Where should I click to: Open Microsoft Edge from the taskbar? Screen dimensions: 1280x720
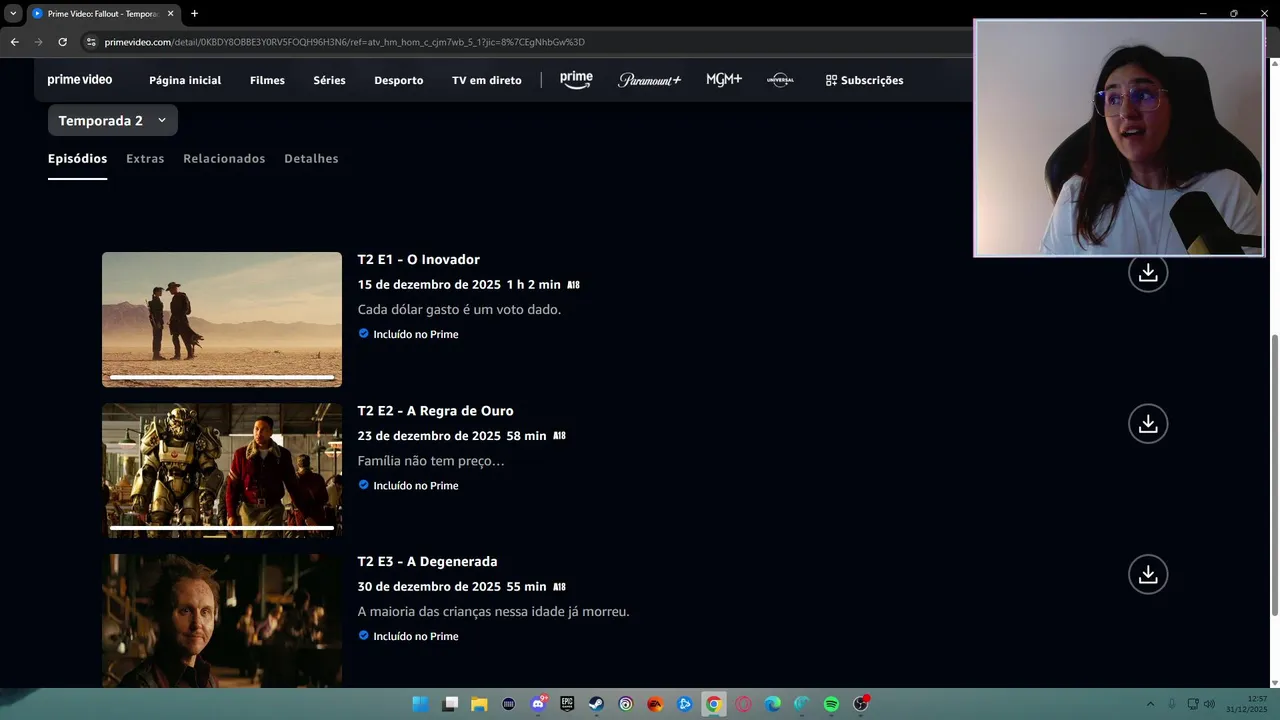(773, 704)
